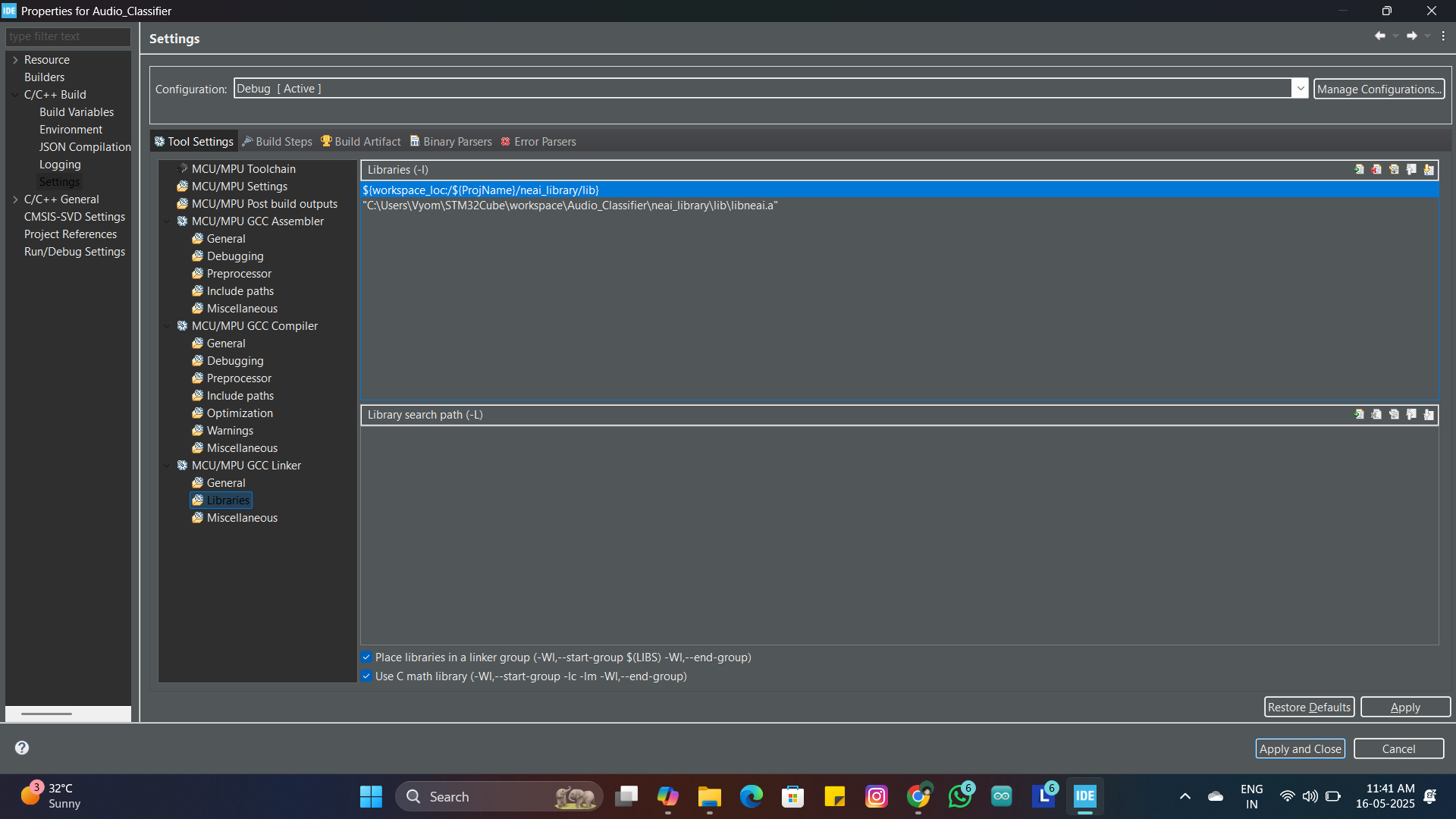Screen dimensions: 1456x819
Task: Delete the selected library entry
Action: pyautogui.click(x=1376, y=170)
